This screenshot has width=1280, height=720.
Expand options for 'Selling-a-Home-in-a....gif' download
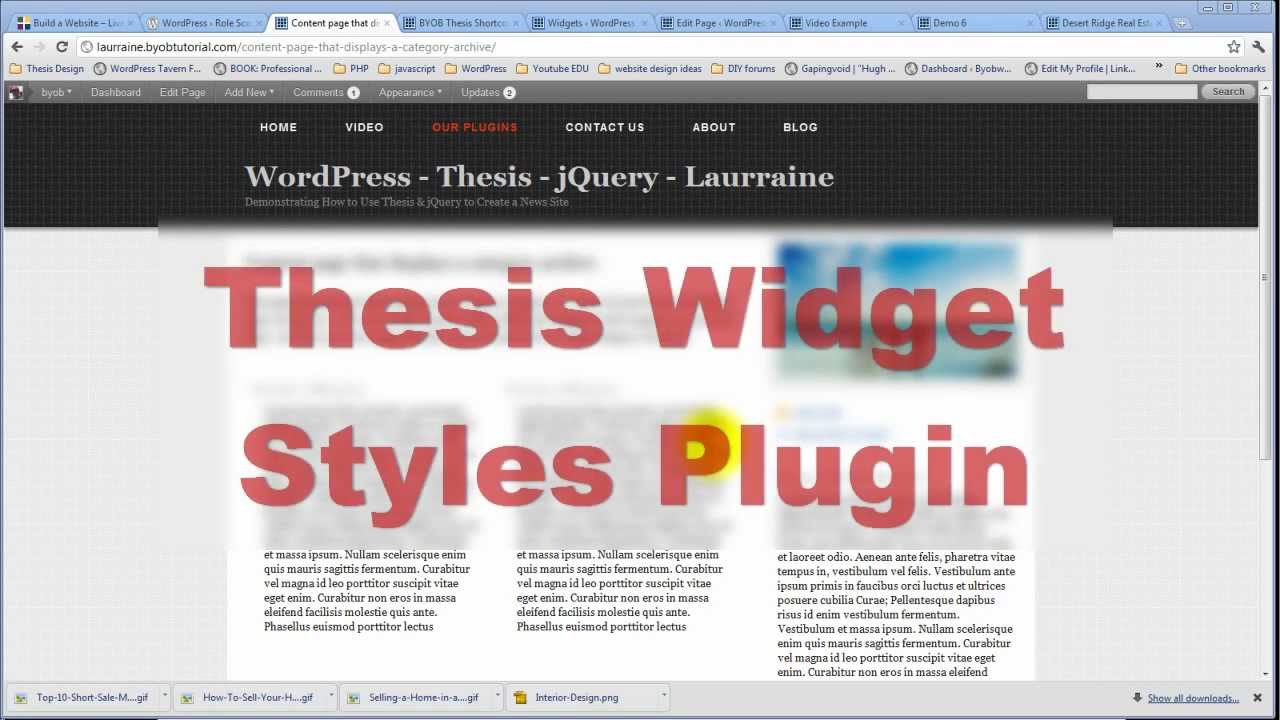(x=497, y=697)
